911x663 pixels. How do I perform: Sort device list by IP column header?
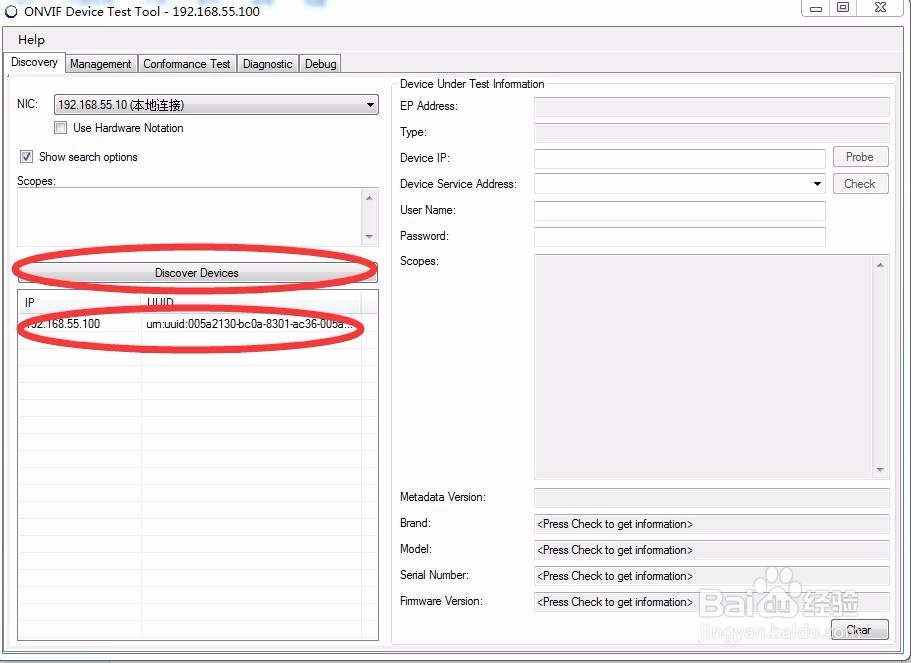[80, 303]
